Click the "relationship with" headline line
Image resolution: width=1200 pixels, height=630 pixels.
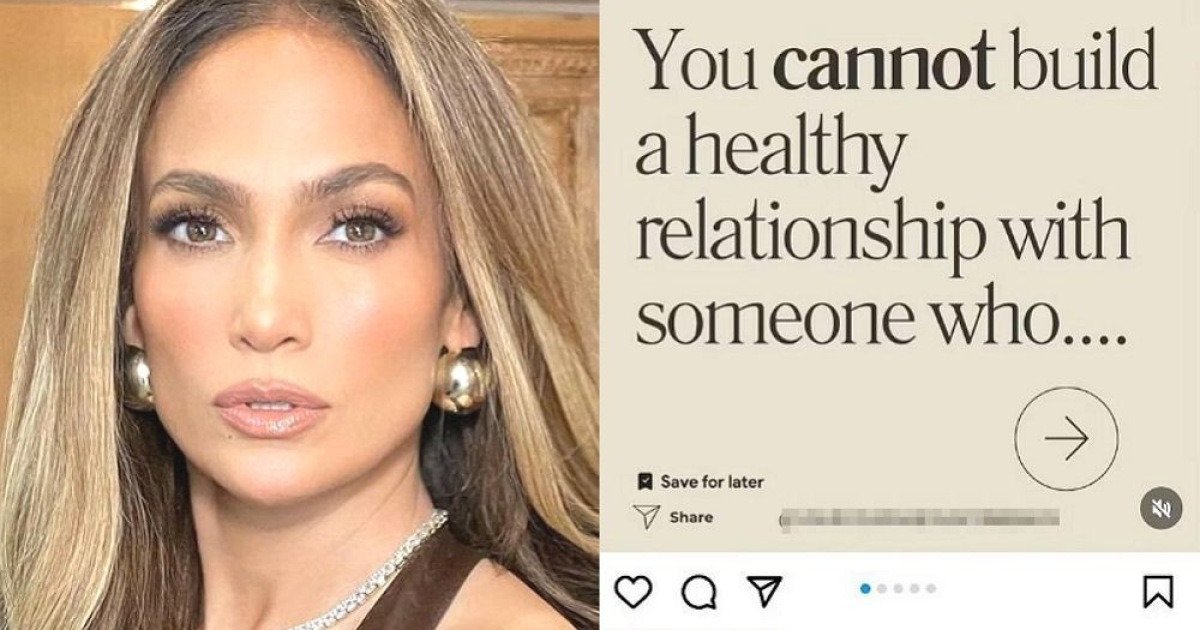(883, 238)
